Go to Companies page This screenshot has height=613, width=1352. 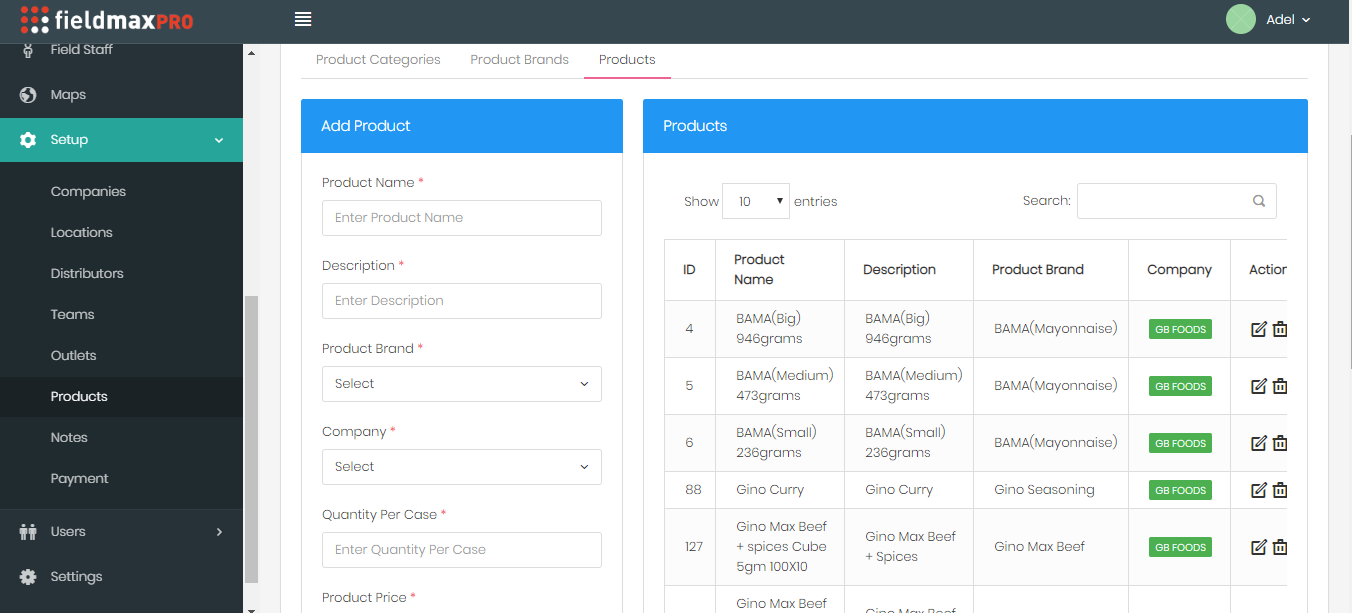click(88, 191)
